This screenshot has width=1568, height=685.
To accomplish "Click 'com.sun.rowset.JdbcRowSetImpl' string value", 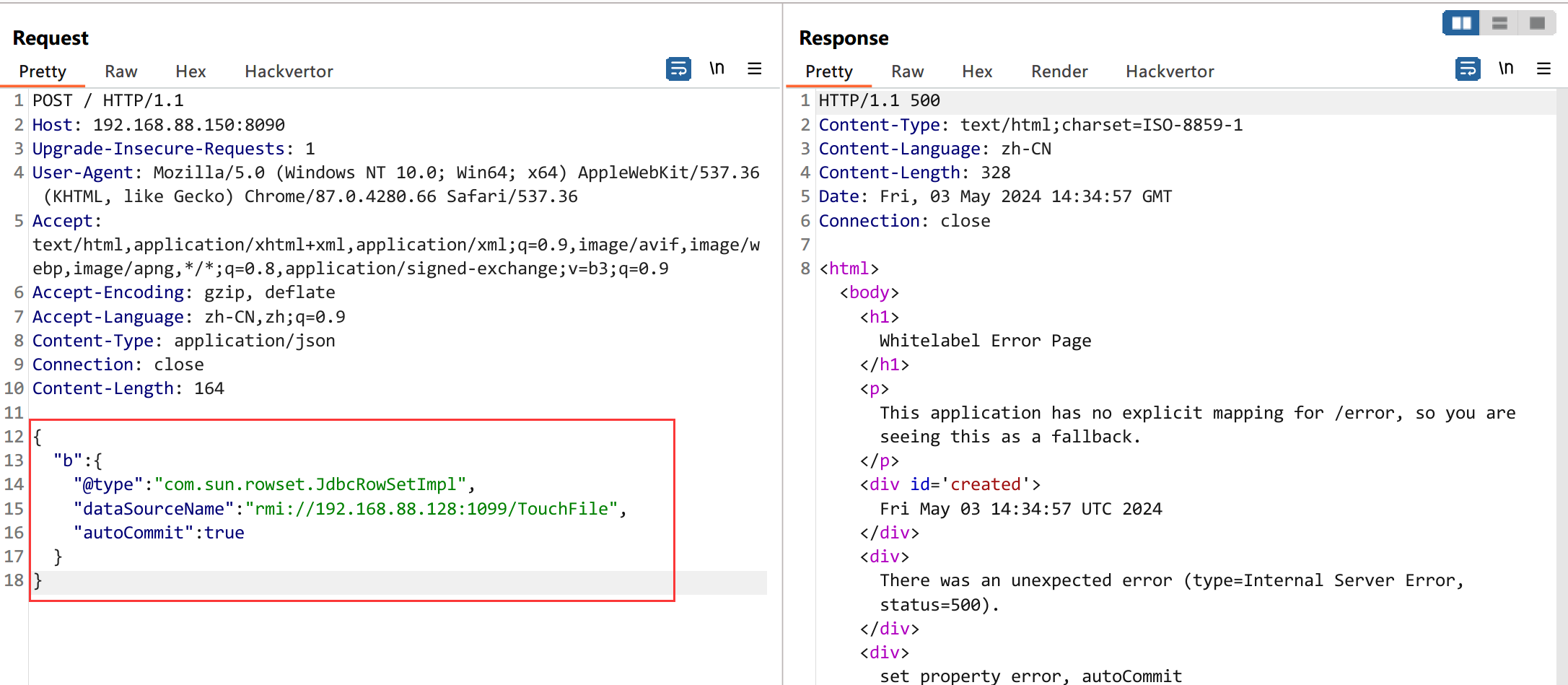I will tap(310, 484).
